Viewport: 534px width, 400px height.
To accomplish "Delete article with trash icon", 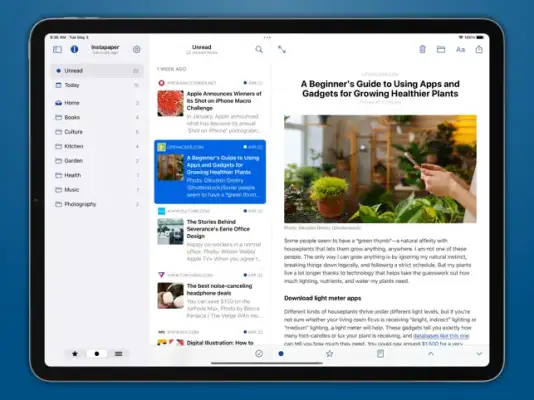I will coord(422,49).
